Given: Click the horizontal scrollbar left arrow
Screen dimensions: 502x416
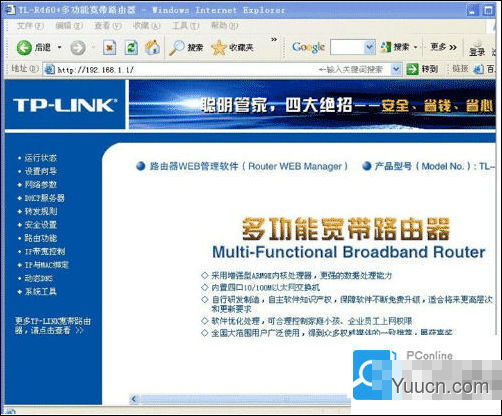Looking at the screenshot, I should click(x=134, y=399).
